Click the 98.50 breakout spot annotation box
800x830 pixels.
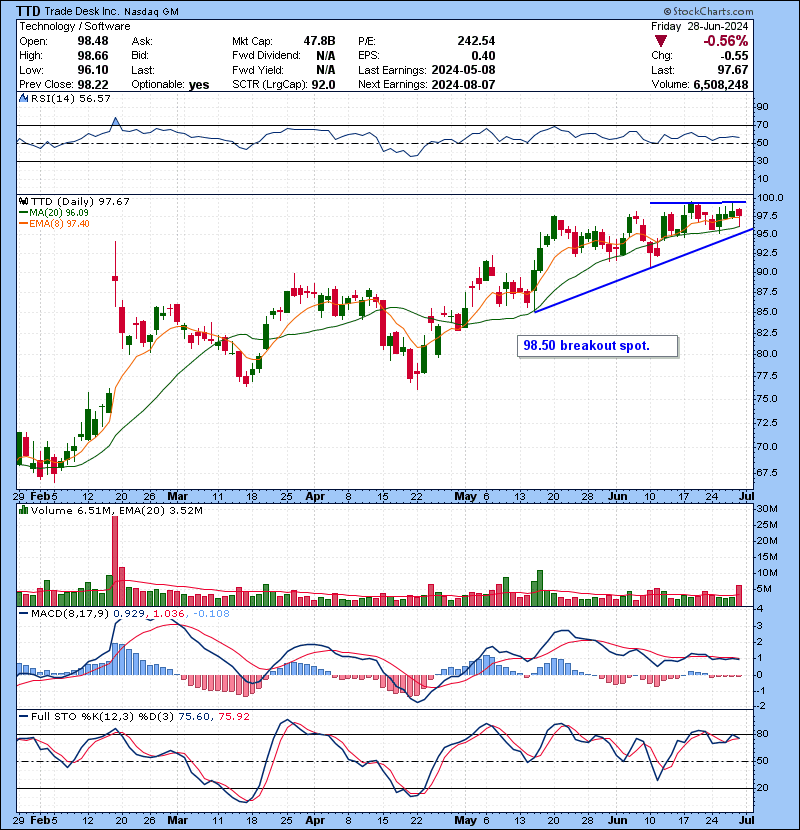point(597,346)
